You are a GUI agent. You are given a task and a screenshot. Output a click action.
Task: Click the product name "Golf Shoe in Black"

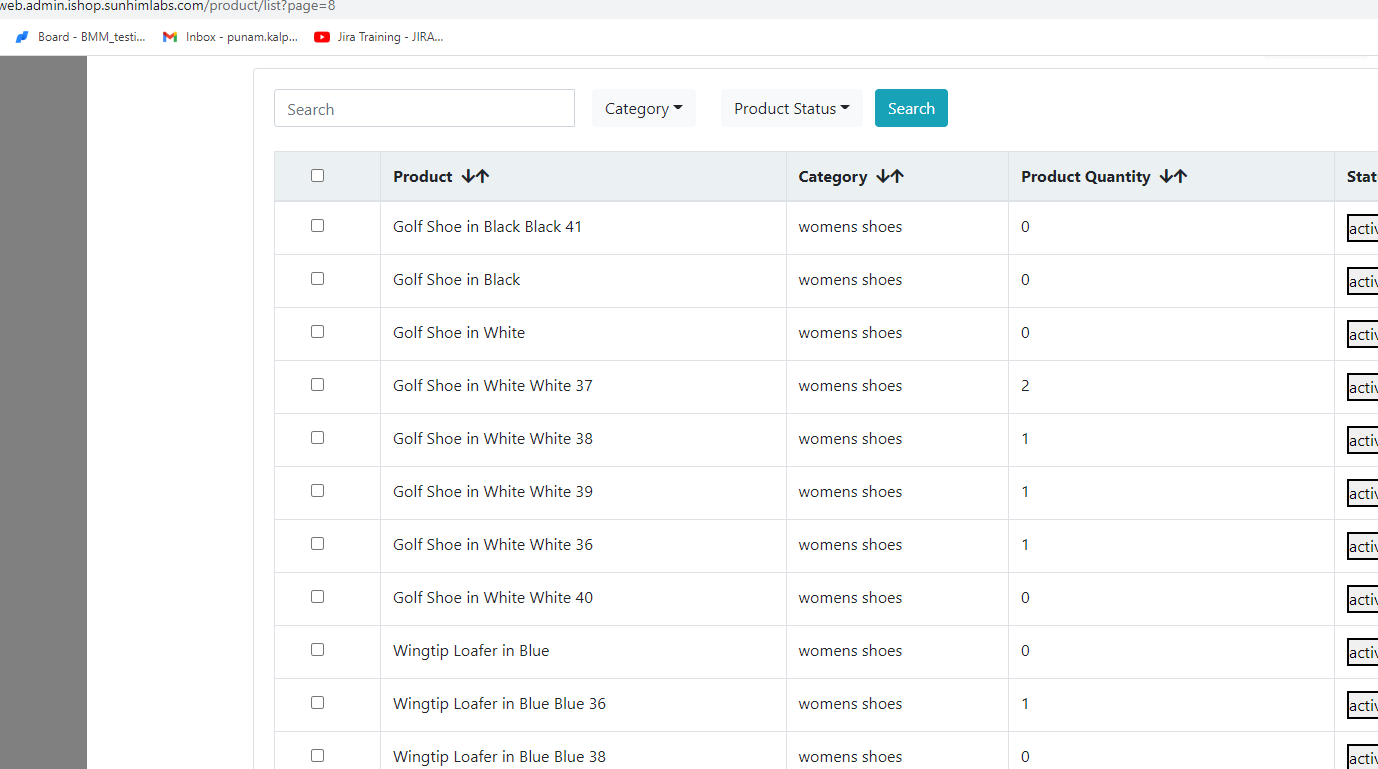tap(456, 280)
